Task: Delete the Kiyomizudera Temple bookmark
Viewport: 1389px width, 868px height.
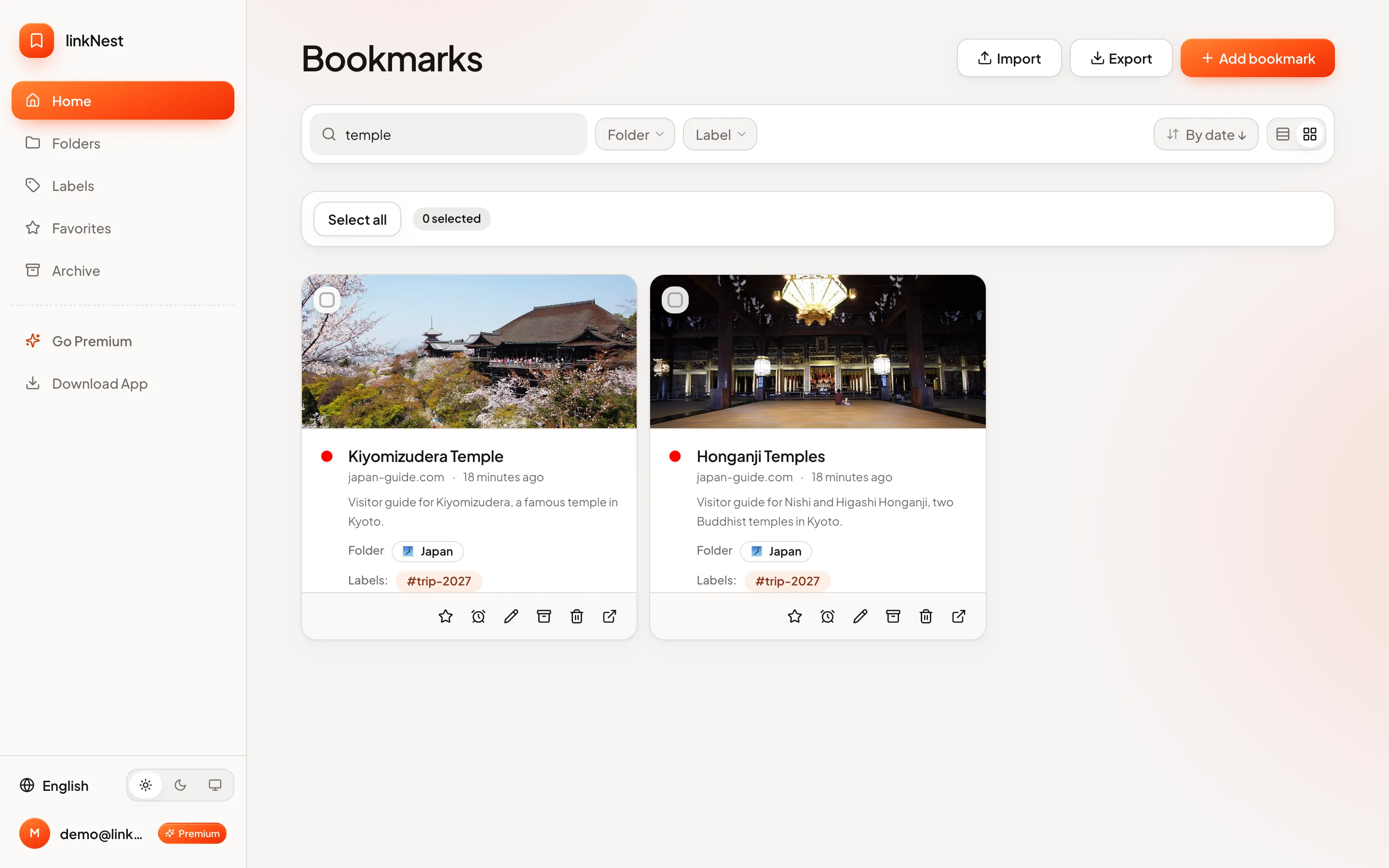Action: click(x=576, y=616)
